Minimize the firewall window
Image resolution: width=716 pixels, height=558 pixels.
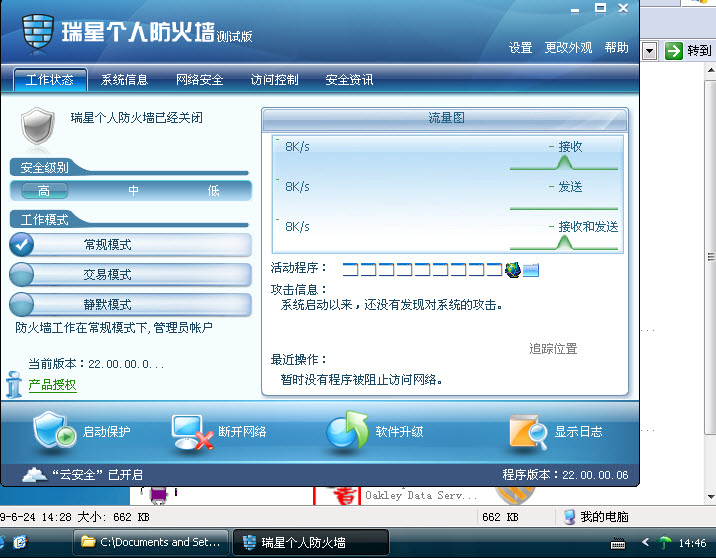575,9
